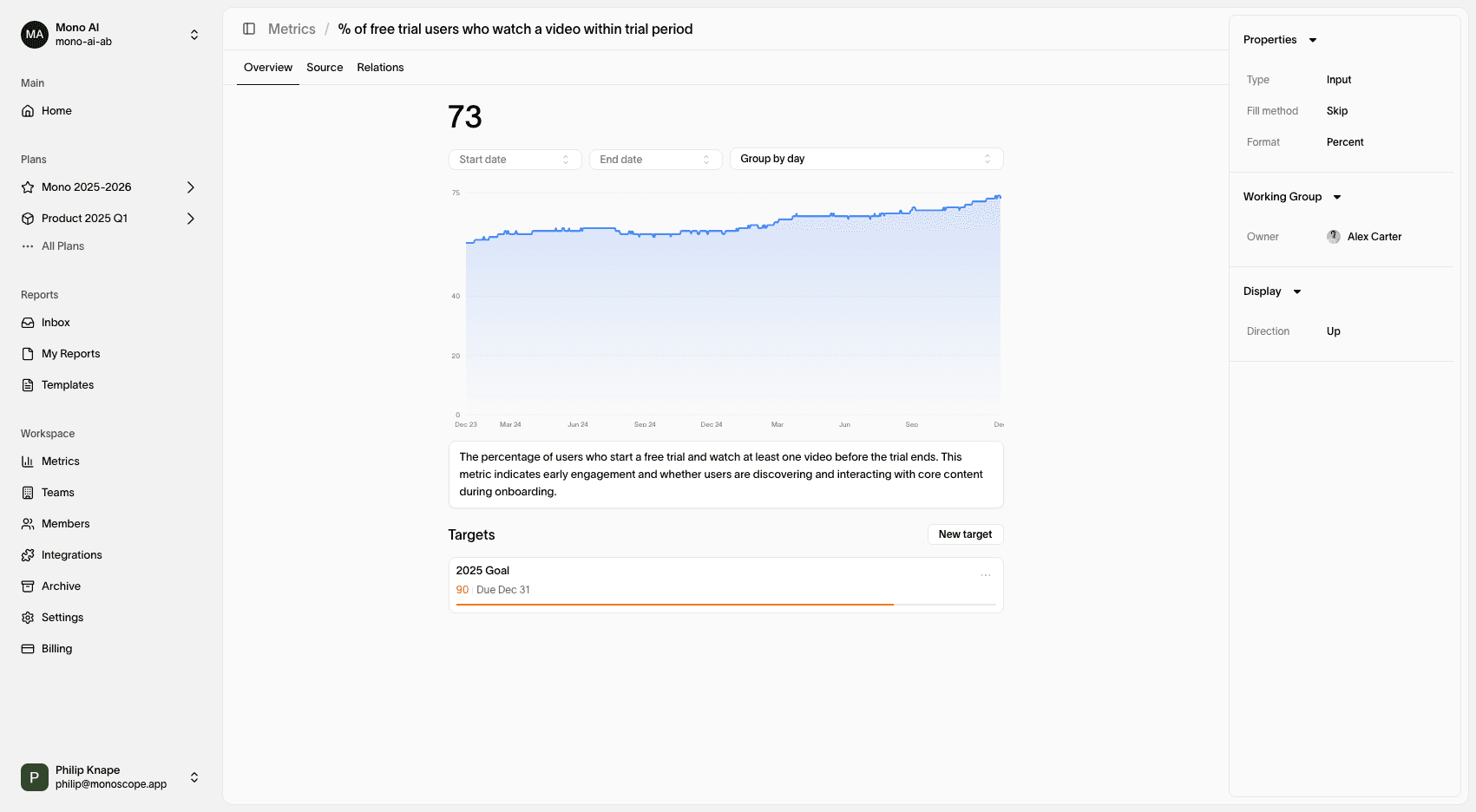Expand the Mono 2025-2026 plan
Viewport: 1476px width, 812px height.
pyautogui.click(x=191, y=187)
